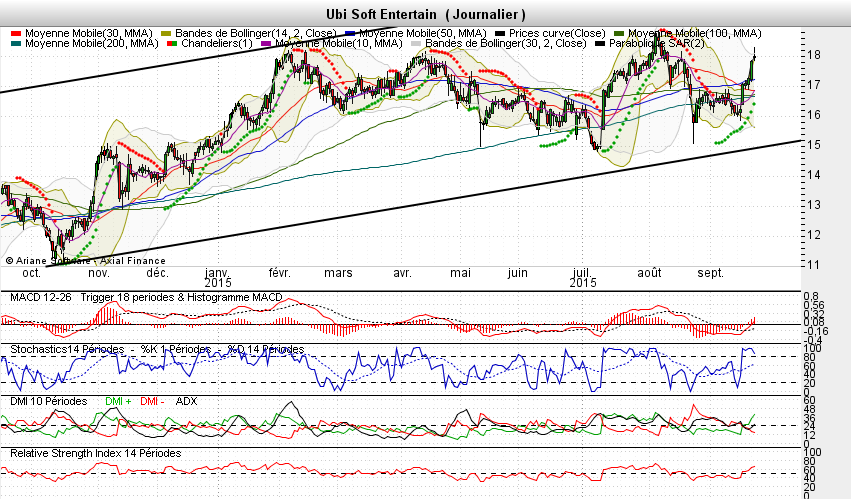Click the déc. month label on time axis

click(158, 273)
